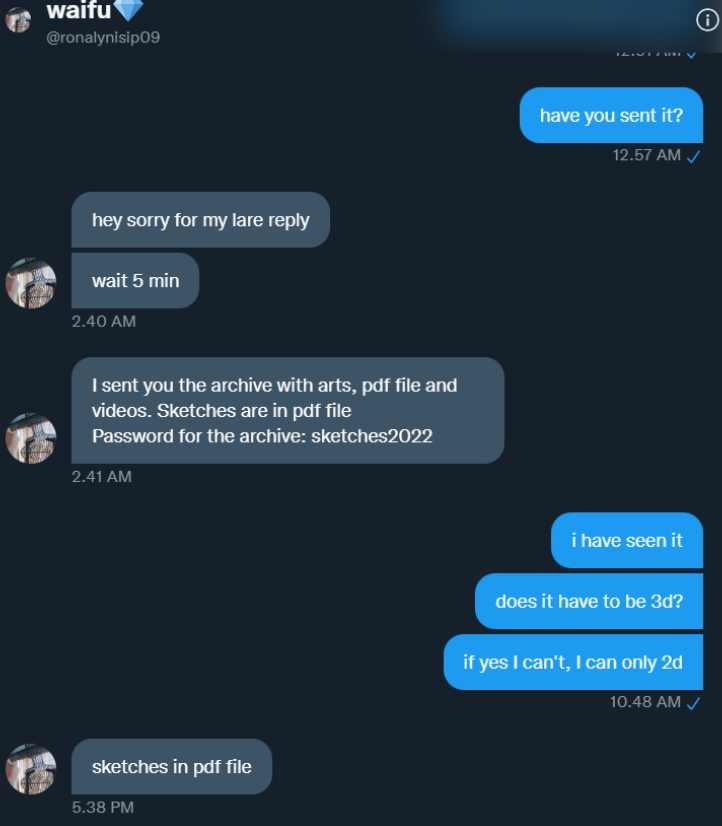722x826 pixels.
Task: Select the 'have you sent it?' message bubble
Action: point(611,115)
